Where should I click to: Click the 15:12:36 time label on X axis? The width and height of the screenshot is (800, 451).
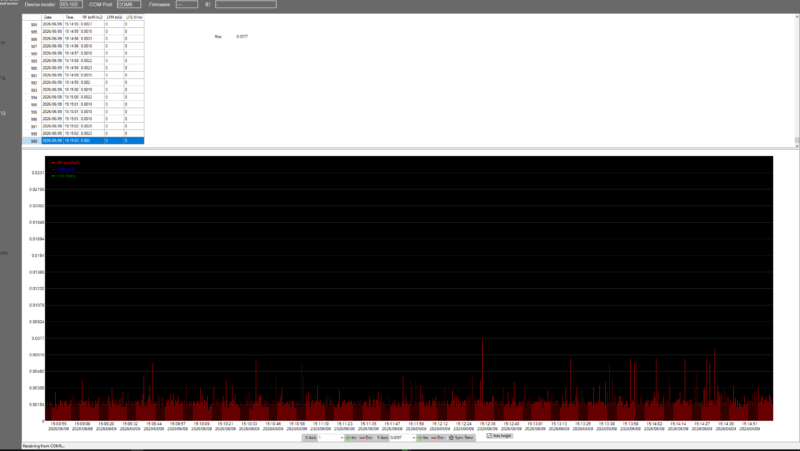point(487,423)
